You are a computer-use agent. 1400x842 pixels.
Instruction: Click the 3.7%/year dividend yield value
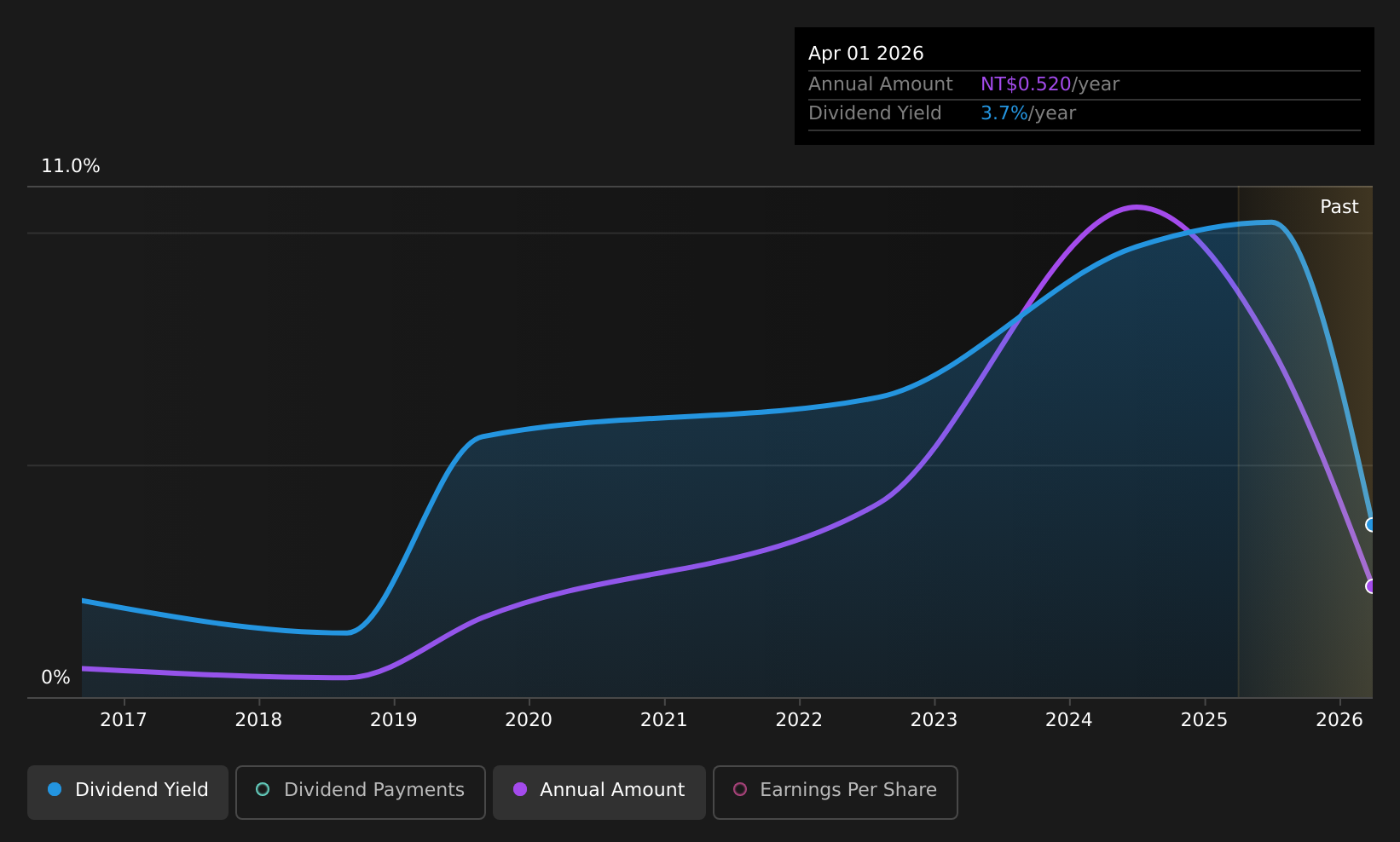point(1028,113)
